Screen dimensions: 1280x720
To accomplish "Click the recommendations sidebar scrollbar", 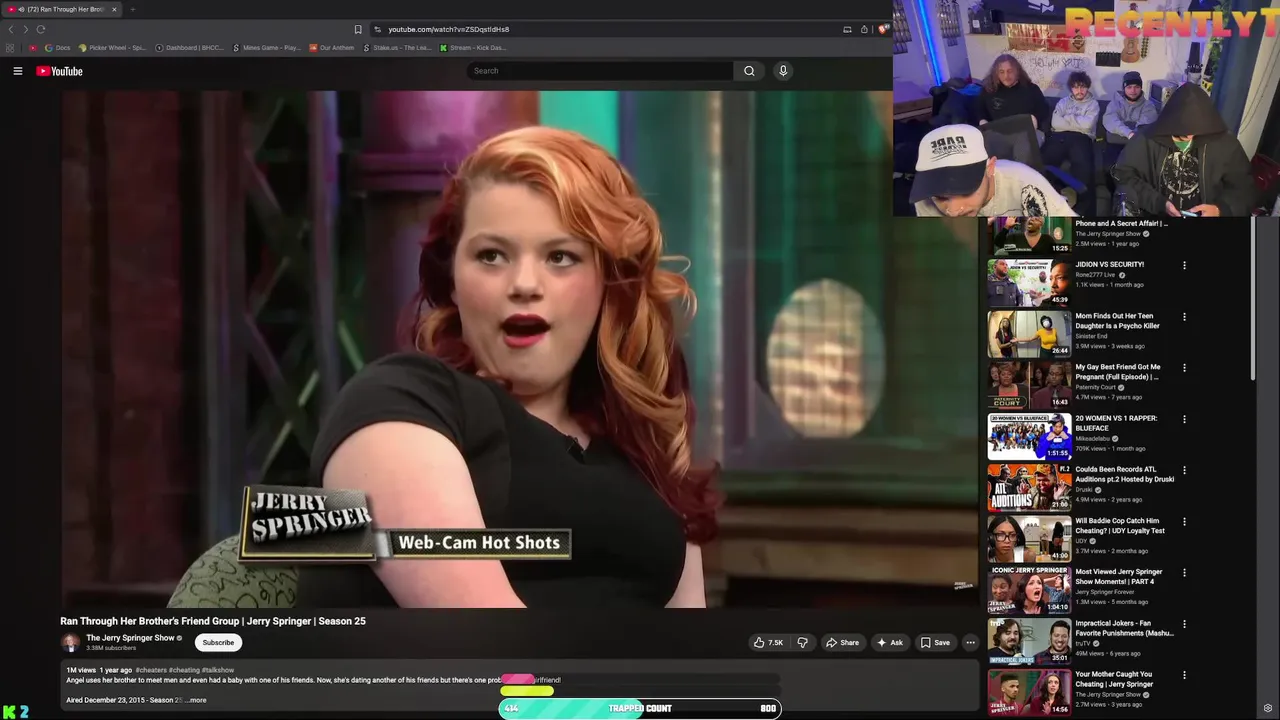I will (x=1254, y=298).
